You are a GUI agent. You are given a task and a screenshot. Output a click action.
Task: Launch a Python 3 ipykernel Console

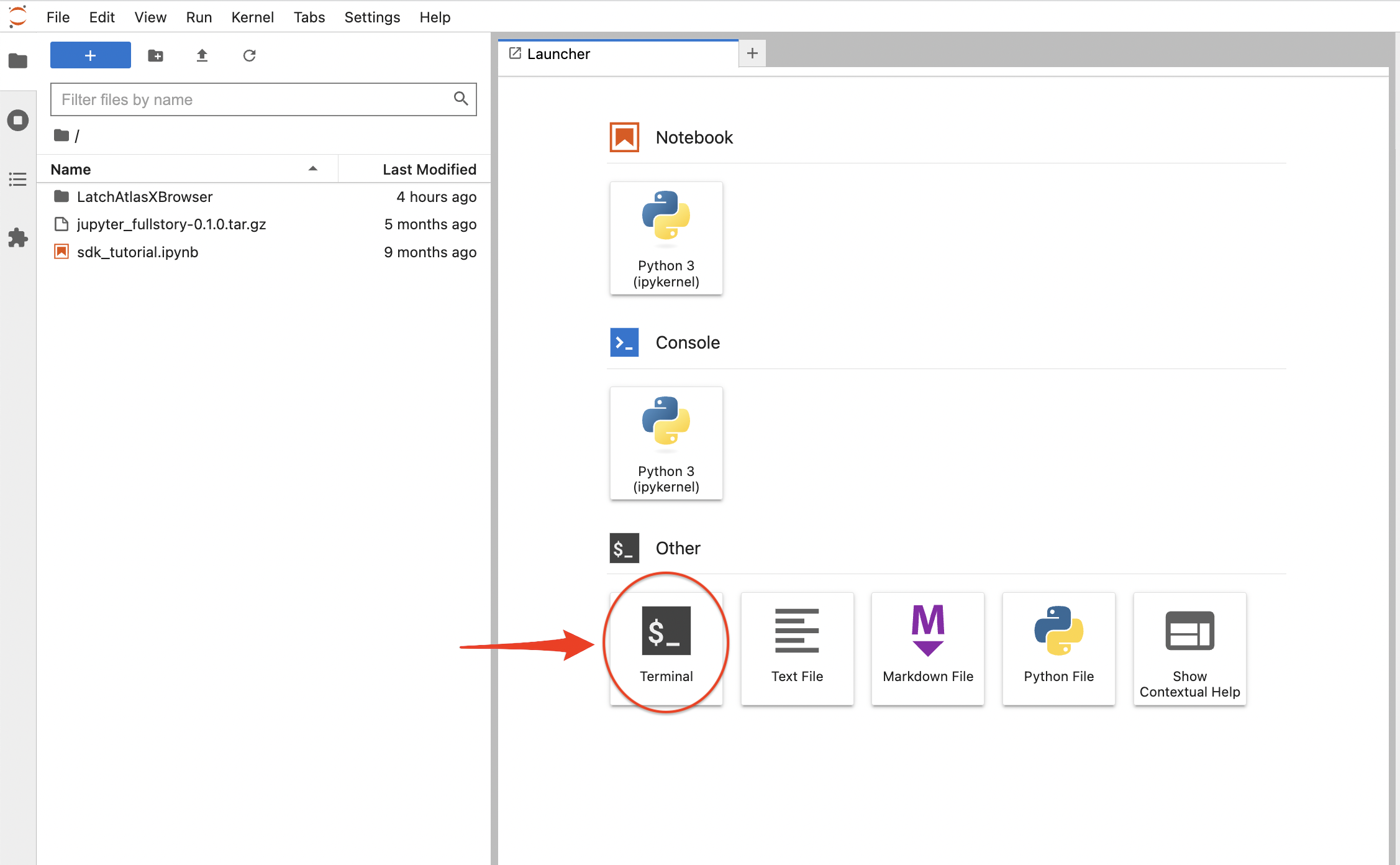click(666, 443)
